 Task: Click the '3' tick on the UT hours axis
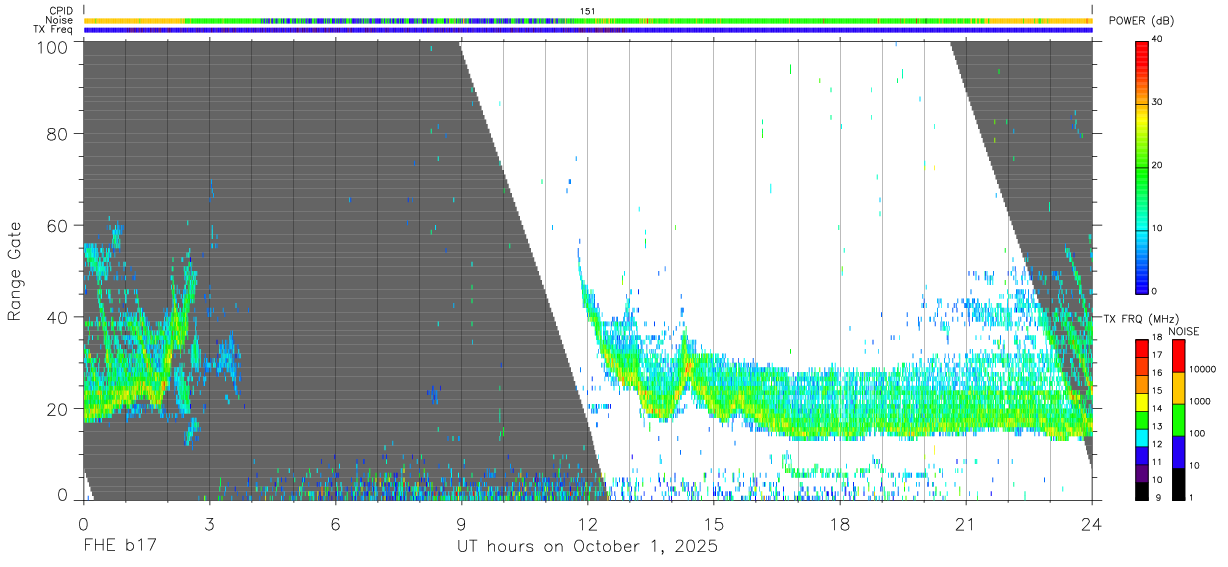(209, 522)
